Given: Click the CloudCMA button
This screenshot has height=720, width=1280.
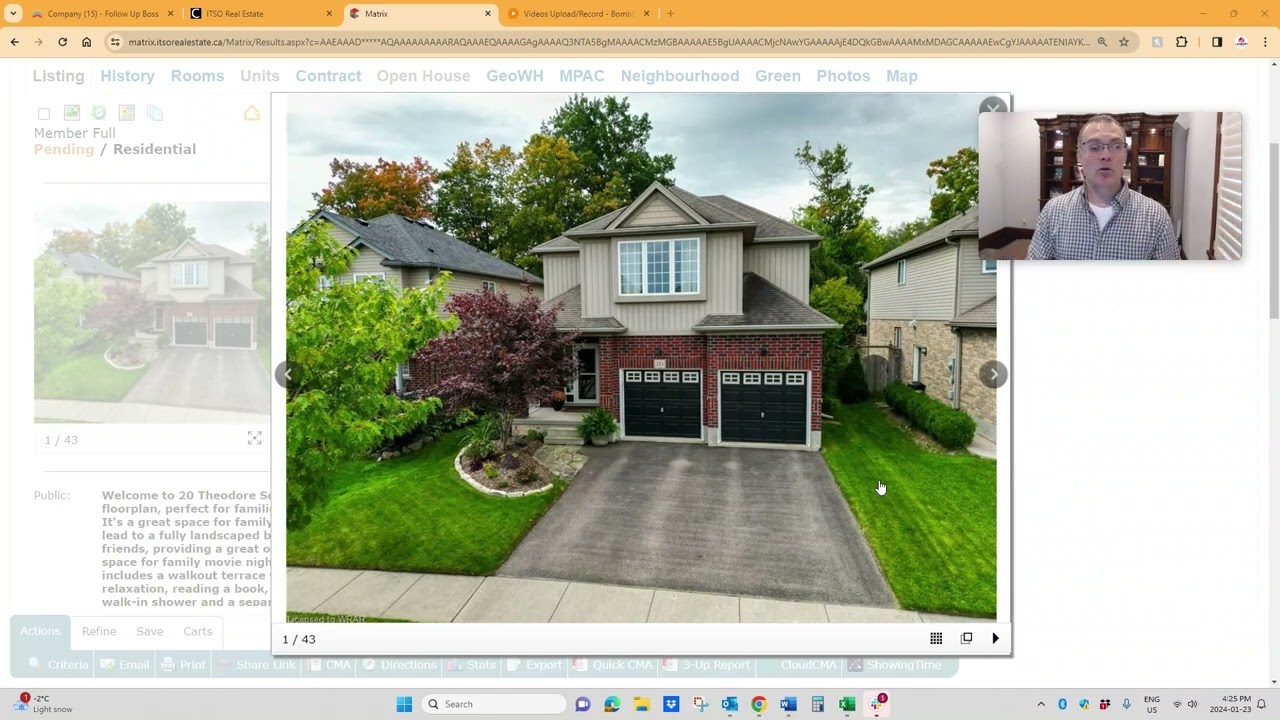Looking at the screenshot, I should click(x=808, y=665).
